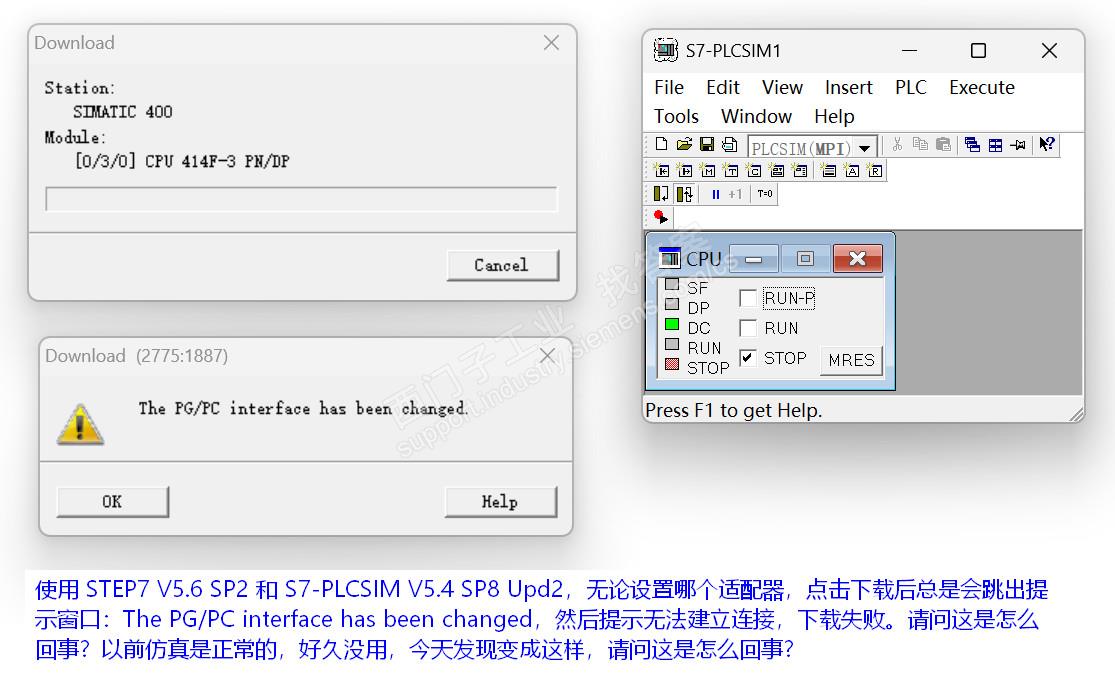Click the context Help arrow-question icon
1115x677 pixels.
[x=1046, y=144]
